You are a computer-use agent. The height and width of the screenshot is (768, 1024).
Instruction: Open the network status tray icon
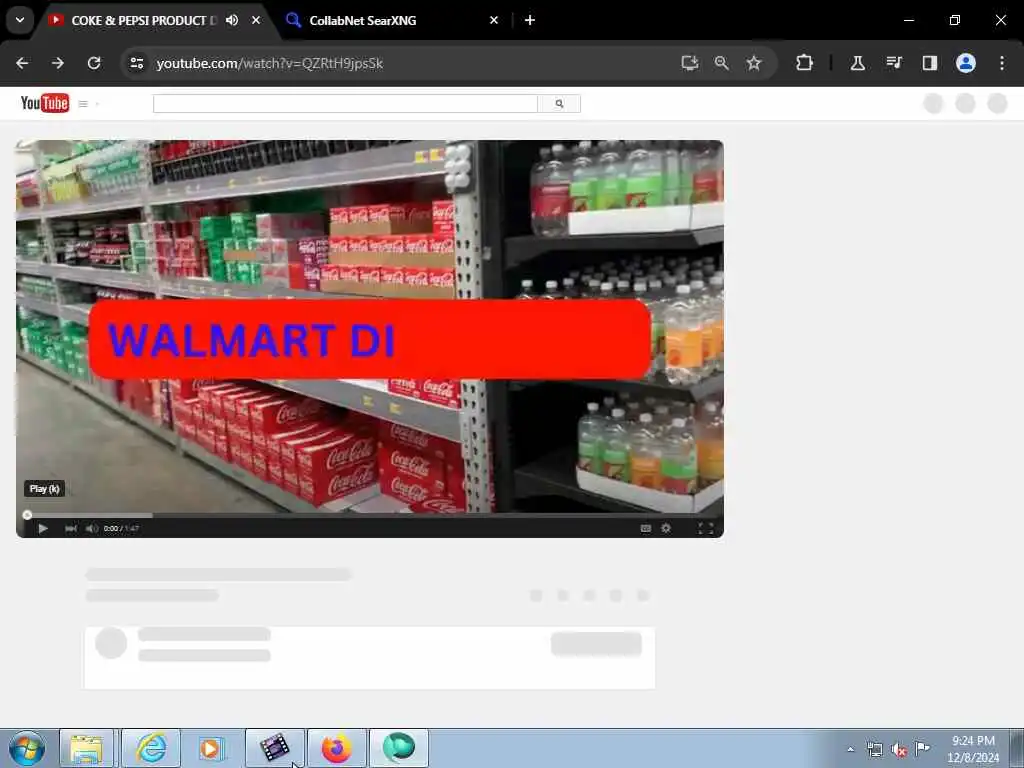point(874,749)
